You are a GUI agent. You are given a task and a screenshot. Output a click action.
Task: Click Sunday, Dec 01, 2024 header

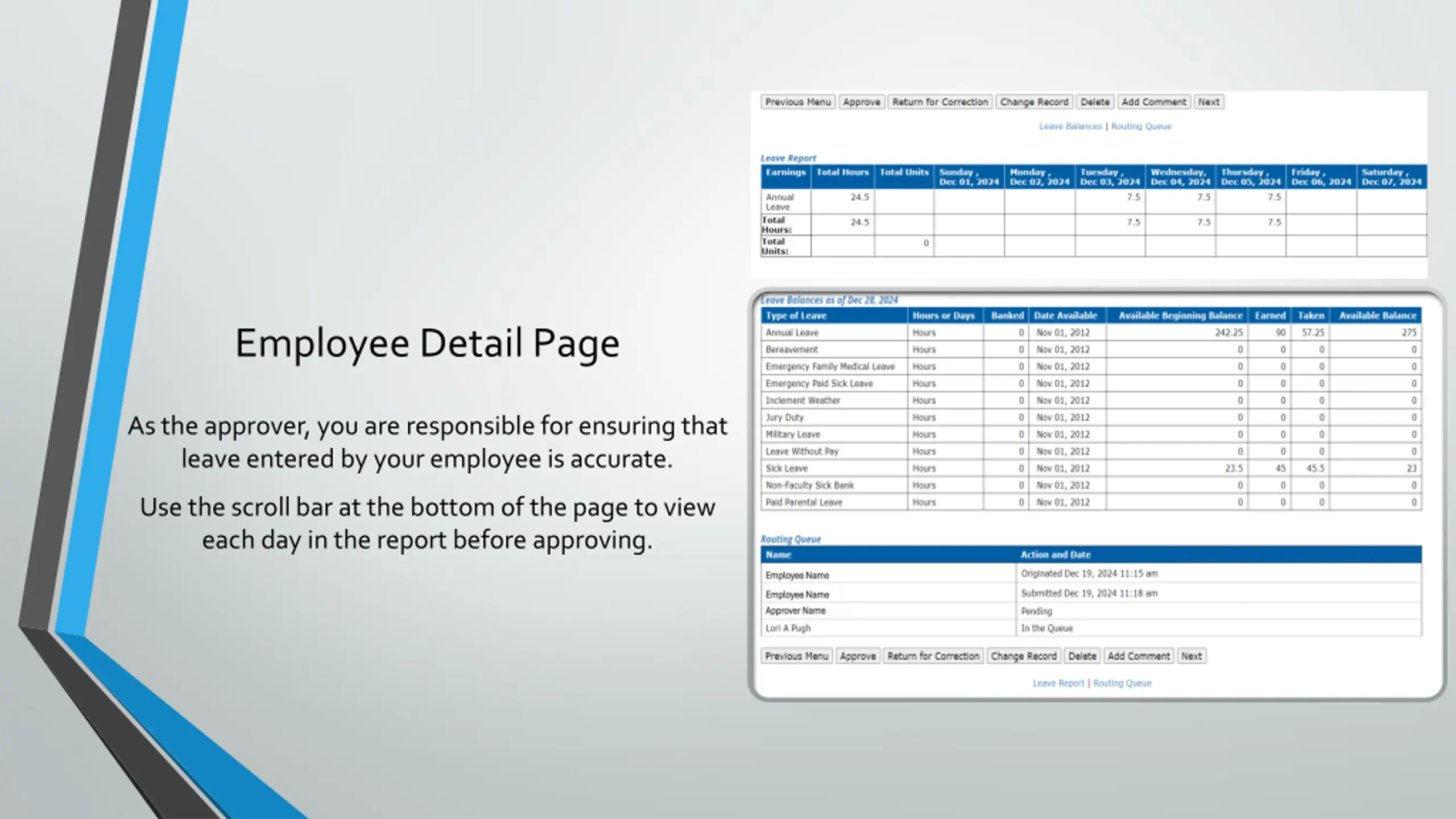[x=969, y=177]
